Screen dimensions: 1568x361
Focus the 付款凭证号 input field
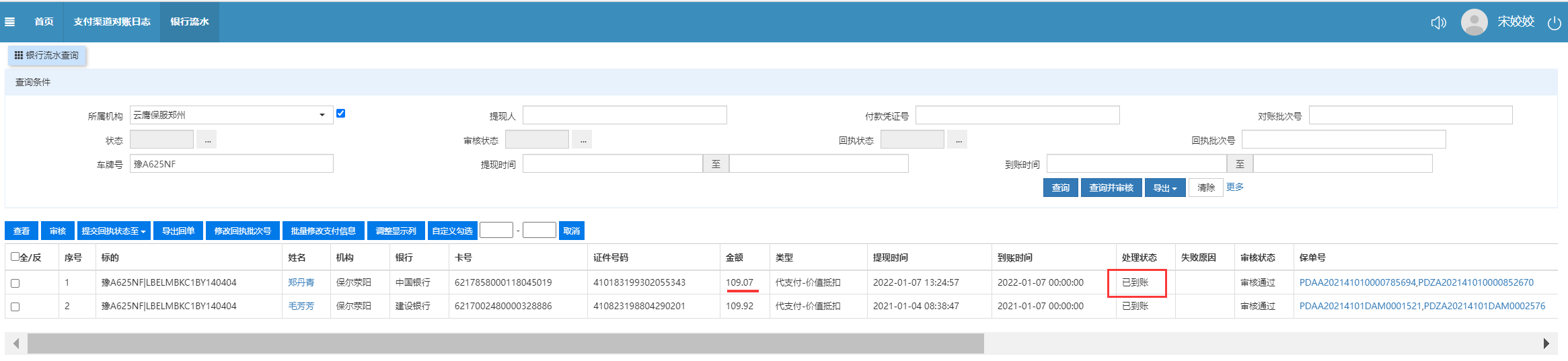click(x=1018, y=115)
